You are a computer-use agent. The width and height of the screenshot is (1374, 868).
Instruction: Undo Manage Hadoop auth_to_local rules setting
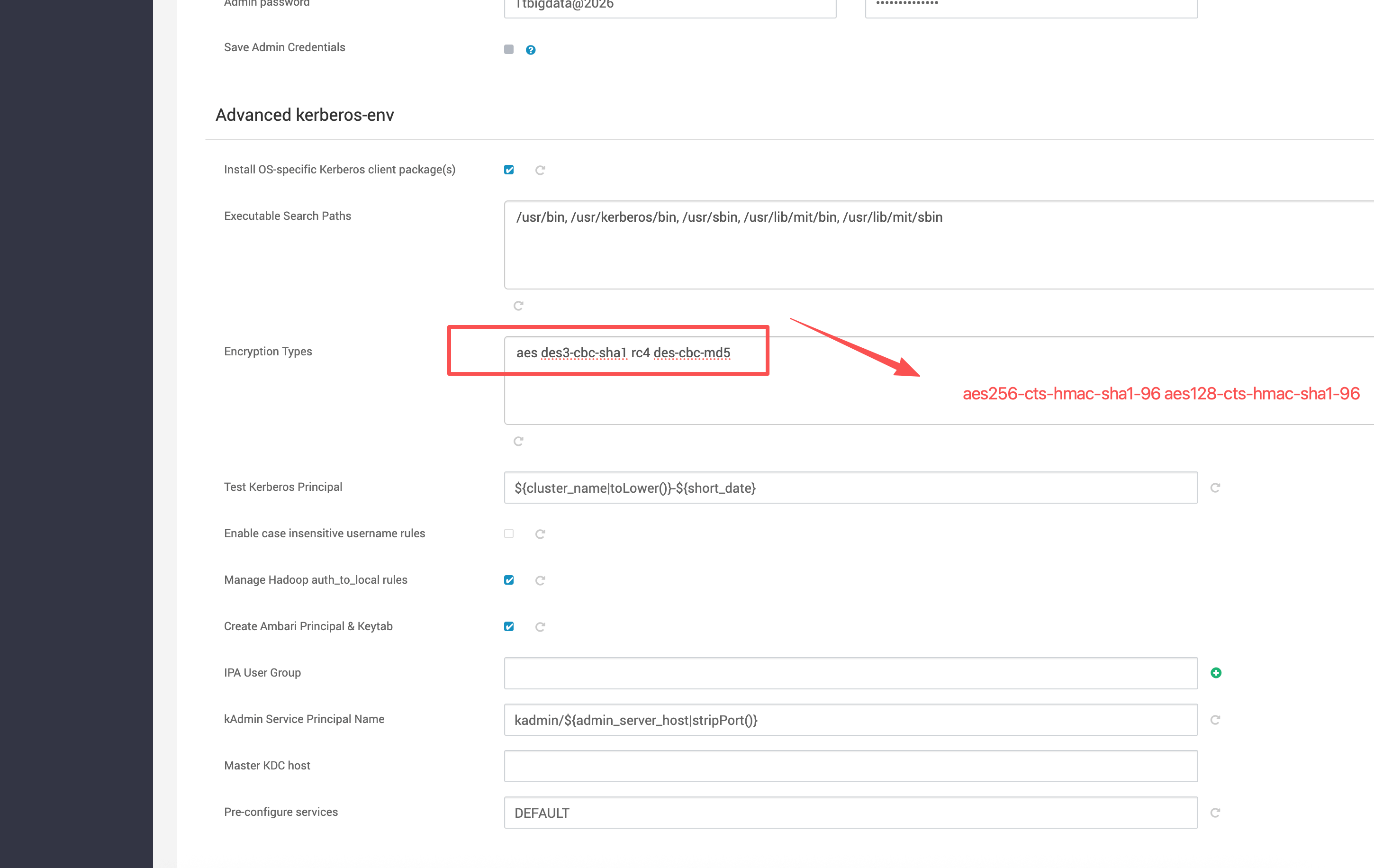(x=540, y=580)
